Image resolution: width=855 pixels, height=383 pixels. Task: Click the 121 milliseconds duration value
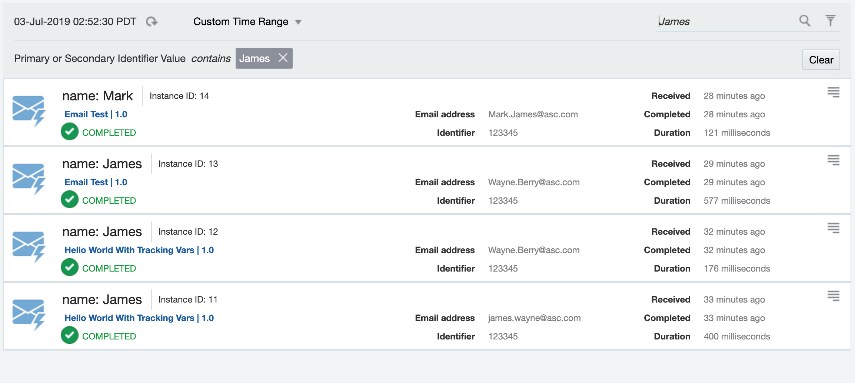coord(737,133)
